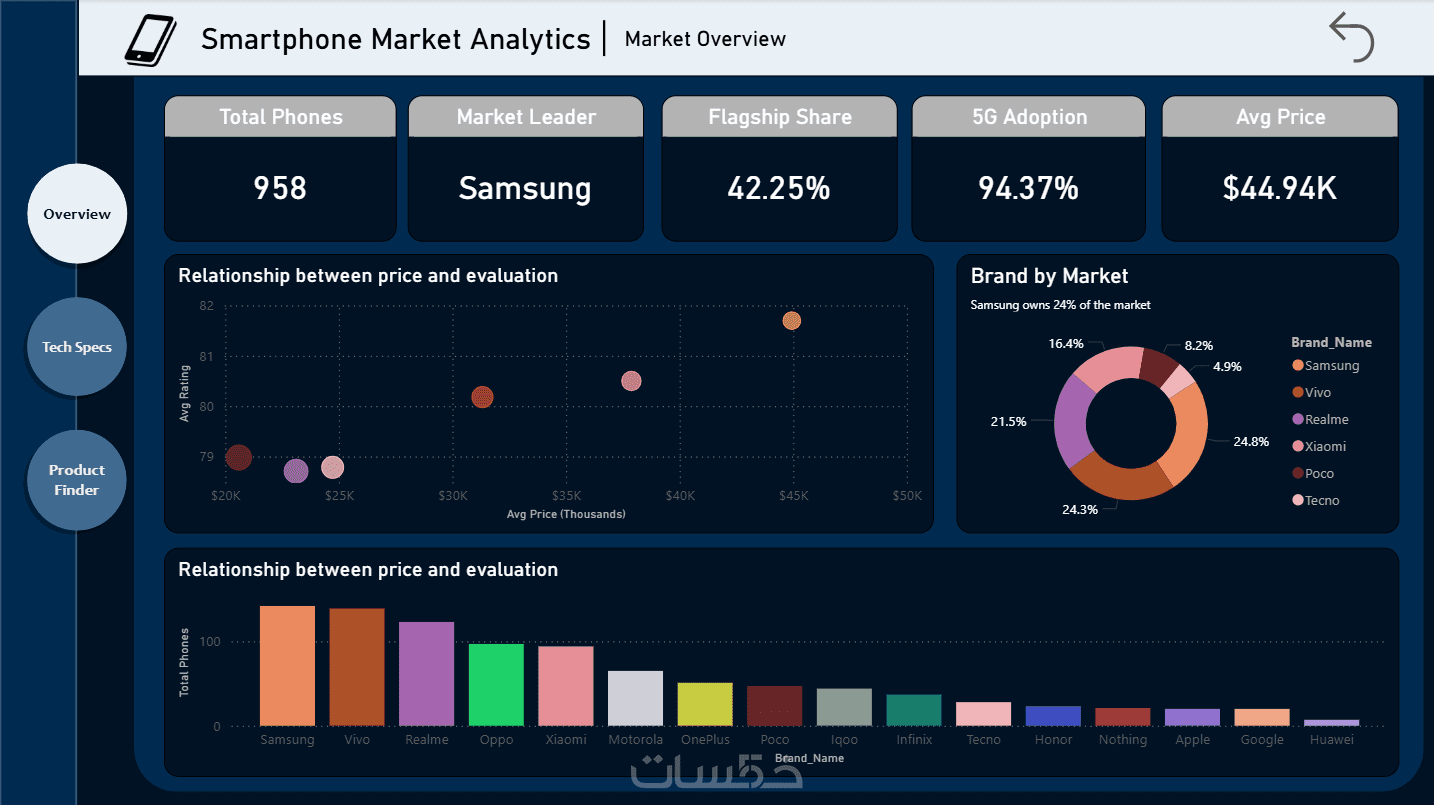The image size is (1434, 805).
Task: Select the Market Leader Samsung card
Action: (x=525, y=168)
